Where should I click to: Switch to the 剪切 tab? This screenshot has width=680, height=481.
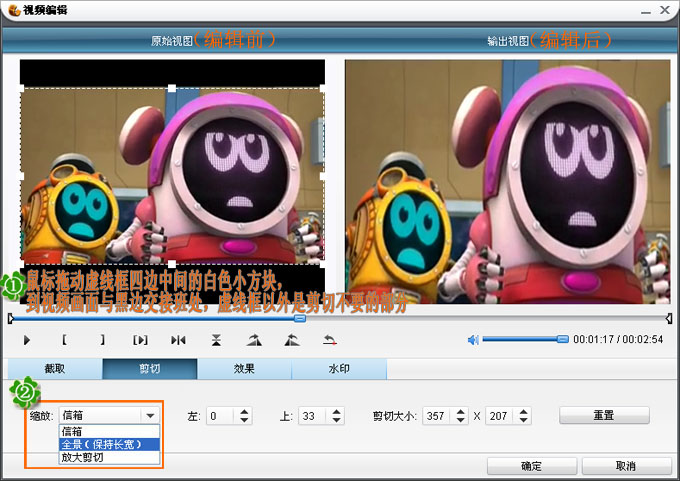[150, 369]
